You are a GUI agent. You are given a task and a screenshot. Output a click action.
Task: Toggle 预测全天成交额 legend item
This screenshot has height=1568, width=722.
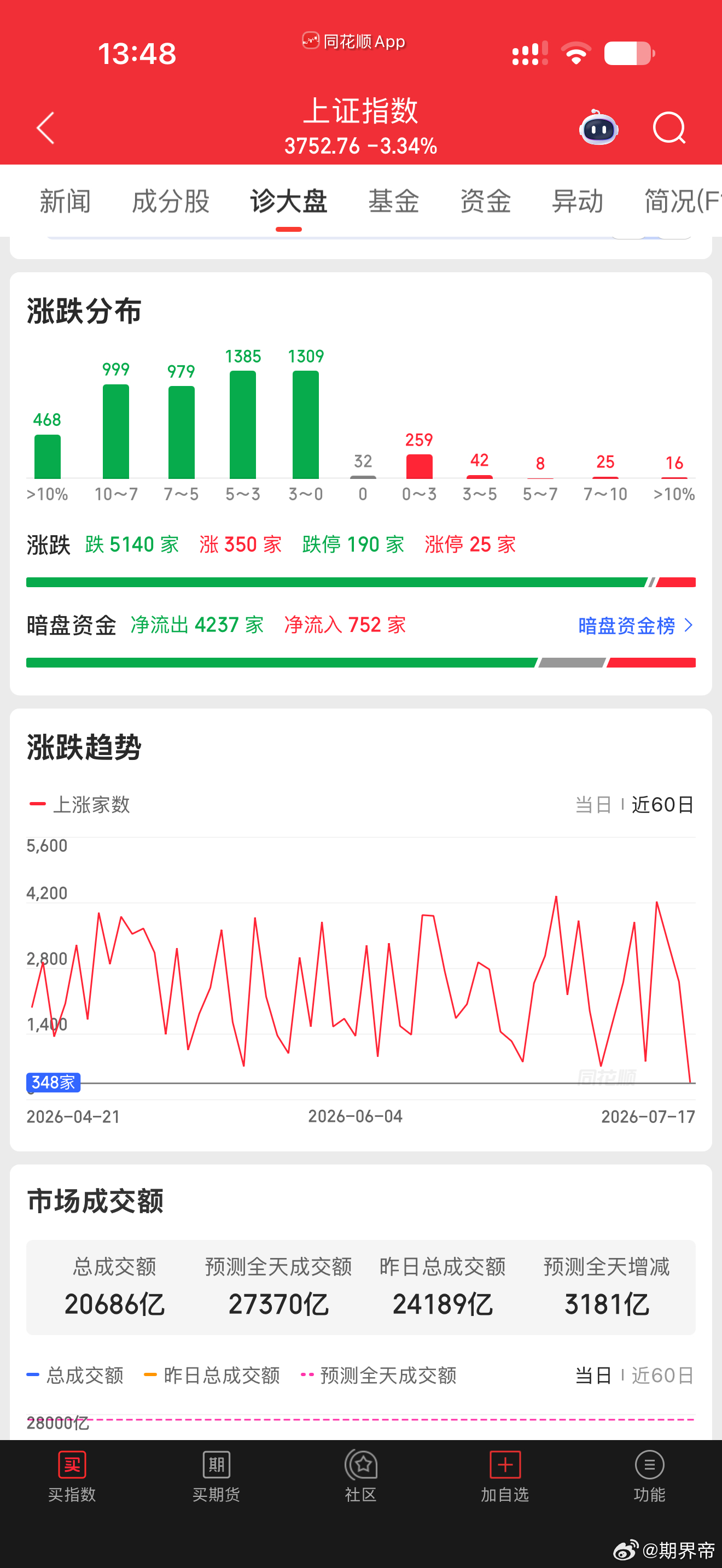[379, 1375]
